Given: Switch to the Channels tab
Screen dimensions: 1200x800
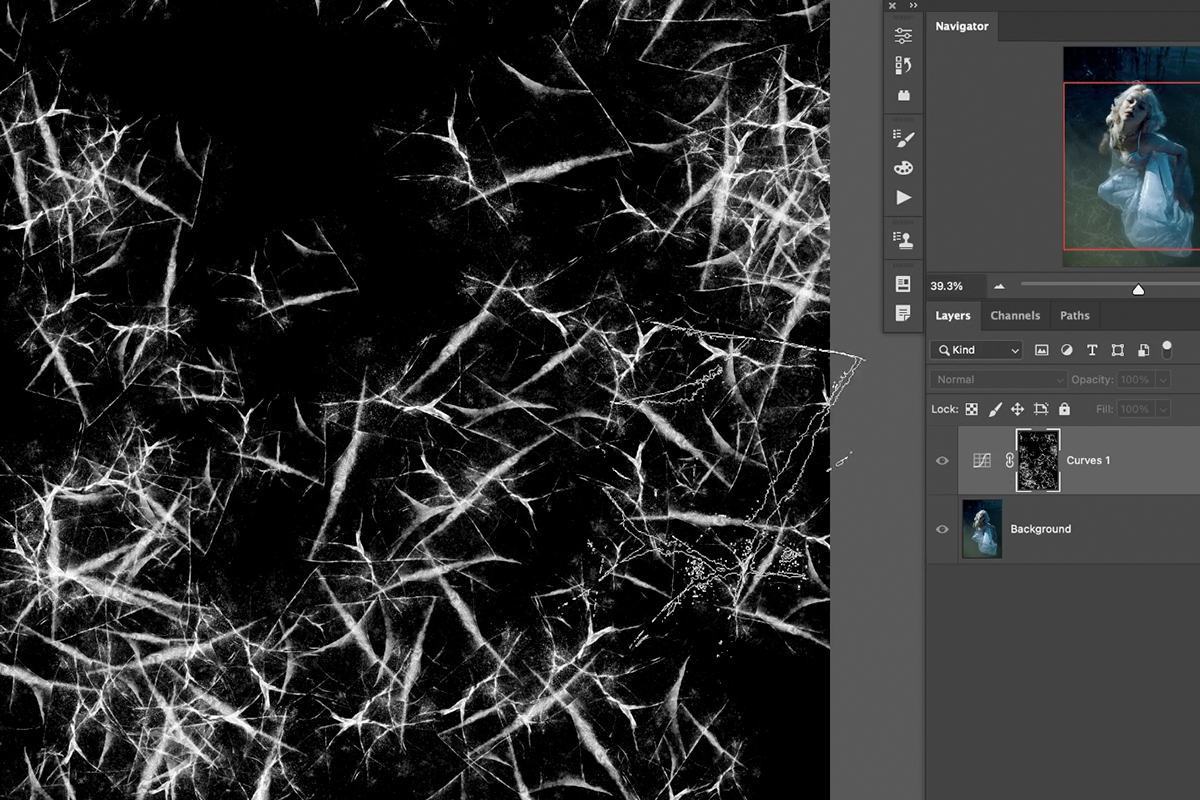Looking at the screenshot, I should click(1015, 315).
